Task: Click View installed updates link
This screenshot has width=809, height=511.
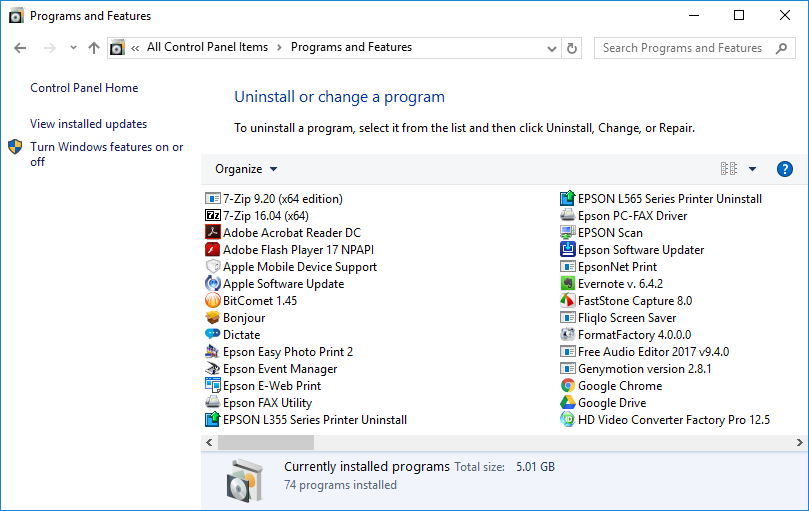Action: point(88,124)
